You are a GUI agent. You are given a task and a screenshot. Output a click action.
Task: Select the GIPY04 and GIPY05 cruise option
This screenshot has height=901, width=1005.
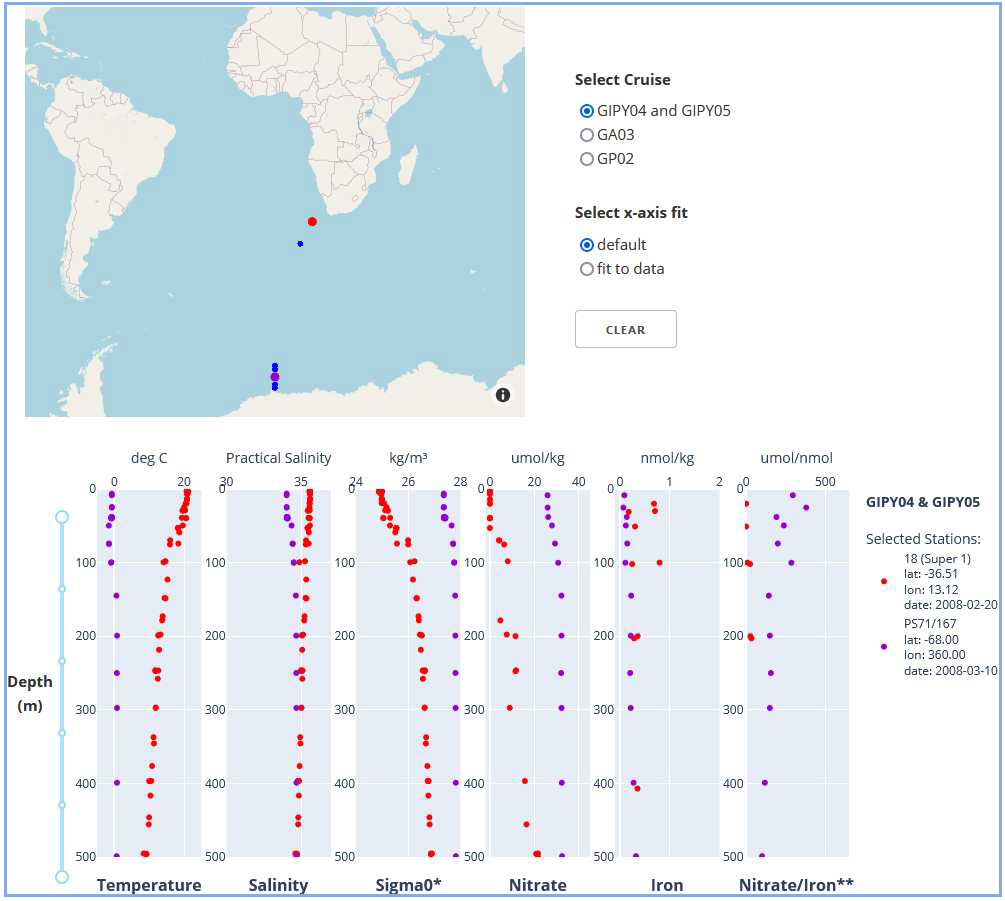[x=586, y=111]
